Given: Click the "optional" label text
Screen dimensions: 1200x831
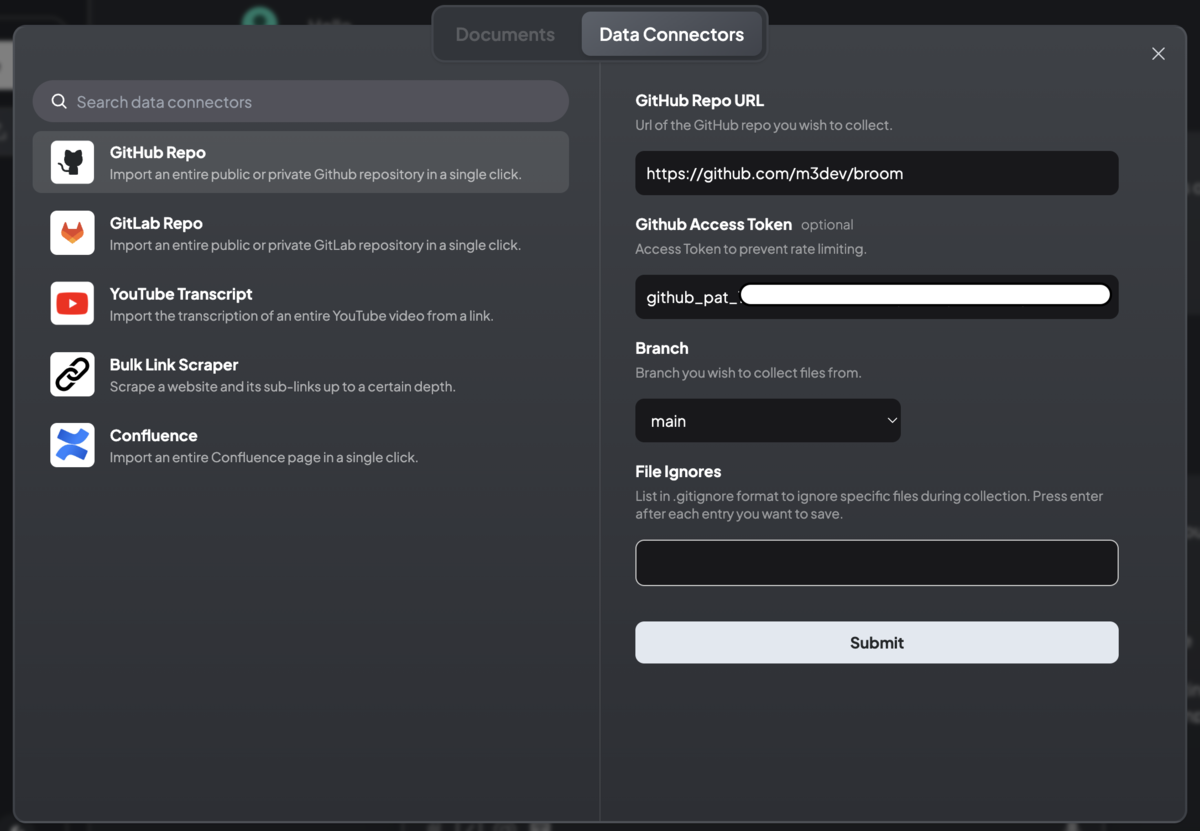Looking at the screenshot, I should [x=827, y=226].
